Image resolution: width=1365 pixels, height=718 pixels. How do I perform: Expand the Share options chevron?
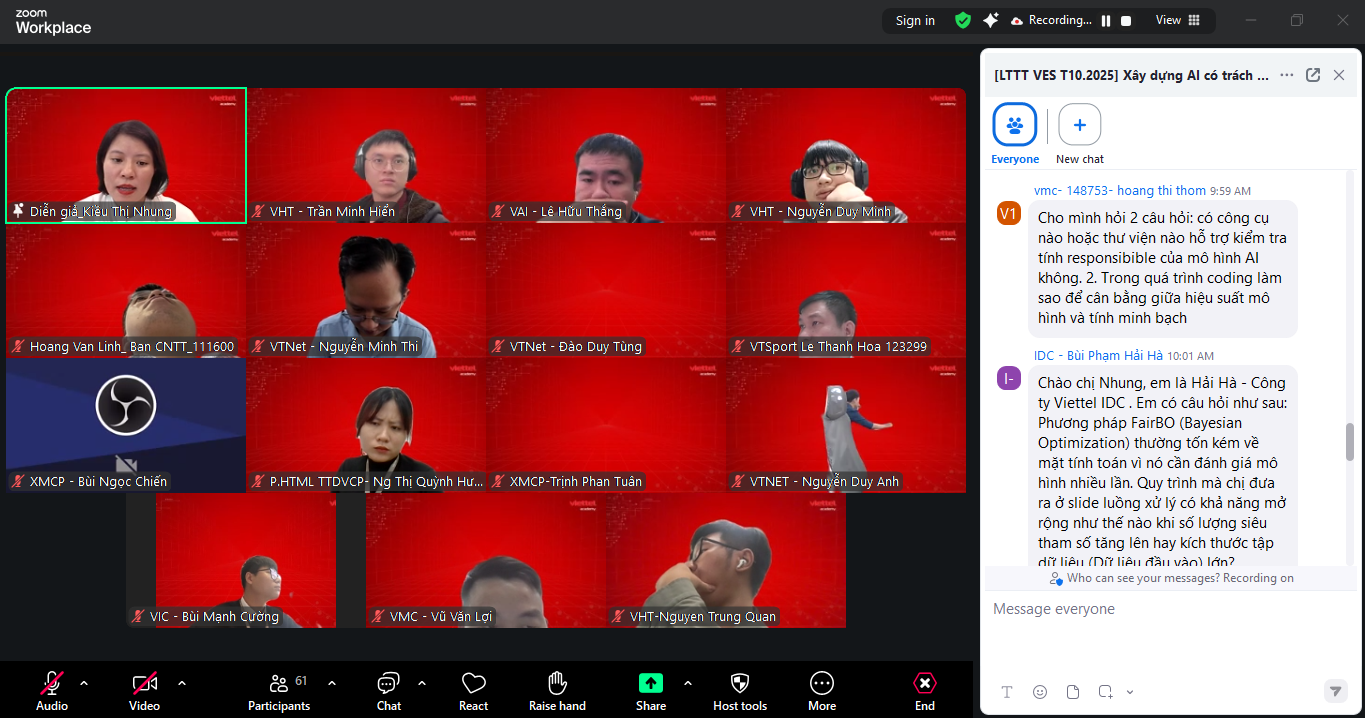[x=688, y=683]
